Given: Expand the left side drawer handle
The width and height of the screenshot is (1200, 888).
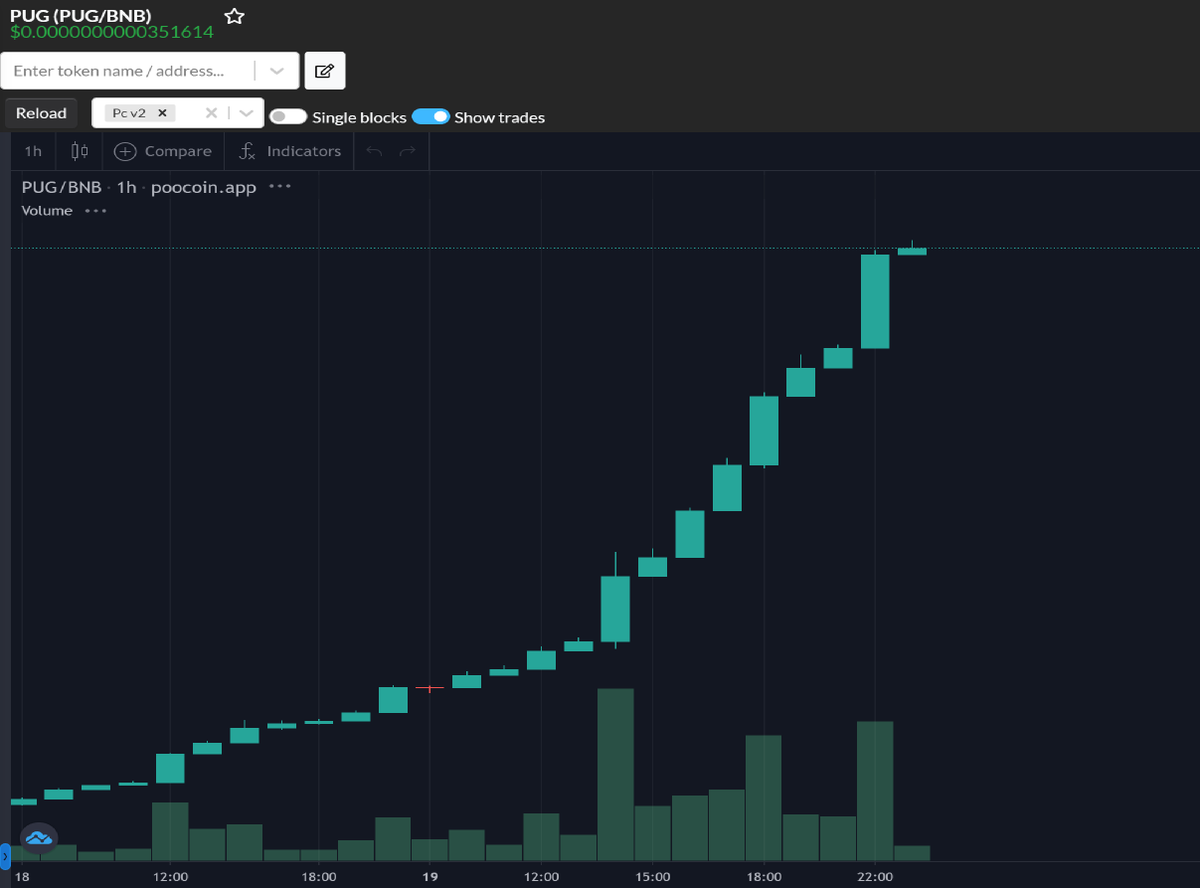Looking at the screenshot, I should click(4, 856).
